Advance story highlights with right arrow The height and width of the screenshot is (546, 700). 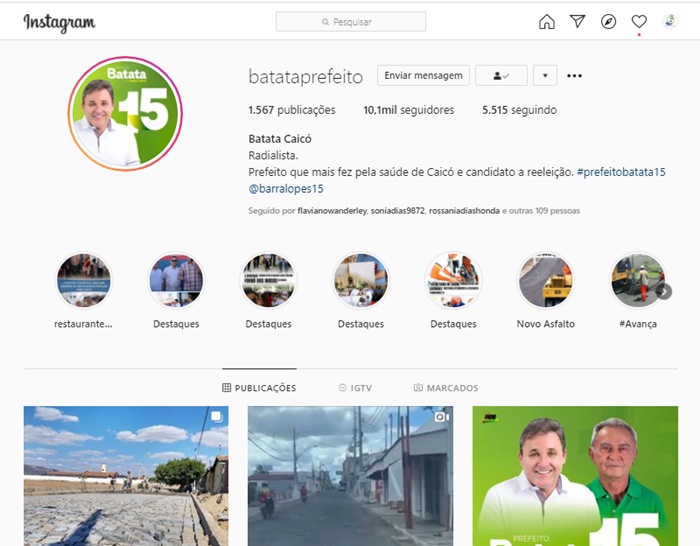(664, 291)
